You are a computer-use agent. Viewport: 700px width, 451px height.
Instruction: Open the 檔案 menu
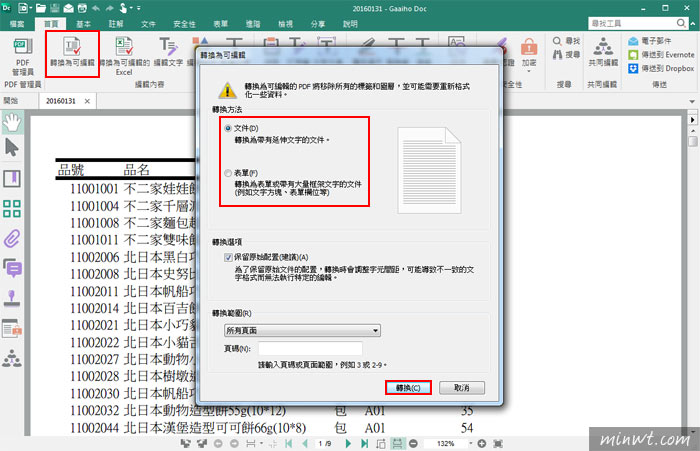click(x=17, y=24)
